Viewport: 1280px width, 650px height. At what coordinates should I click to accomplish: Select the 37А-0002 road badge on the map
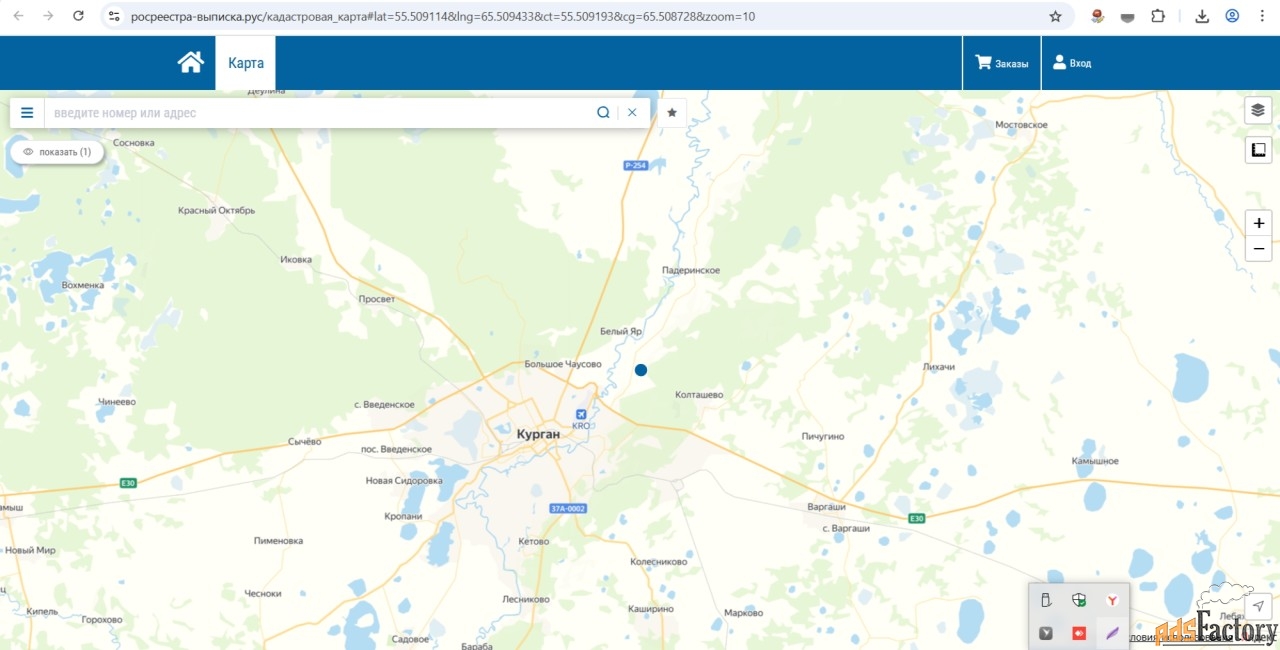click(x=568, y=509)
